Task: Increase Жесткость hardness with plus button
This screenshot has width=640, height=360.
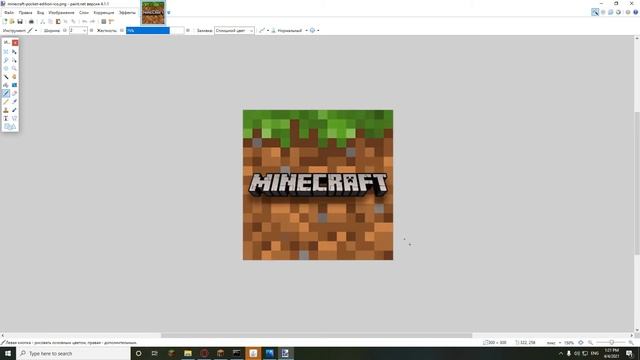Action: point(188,31)
